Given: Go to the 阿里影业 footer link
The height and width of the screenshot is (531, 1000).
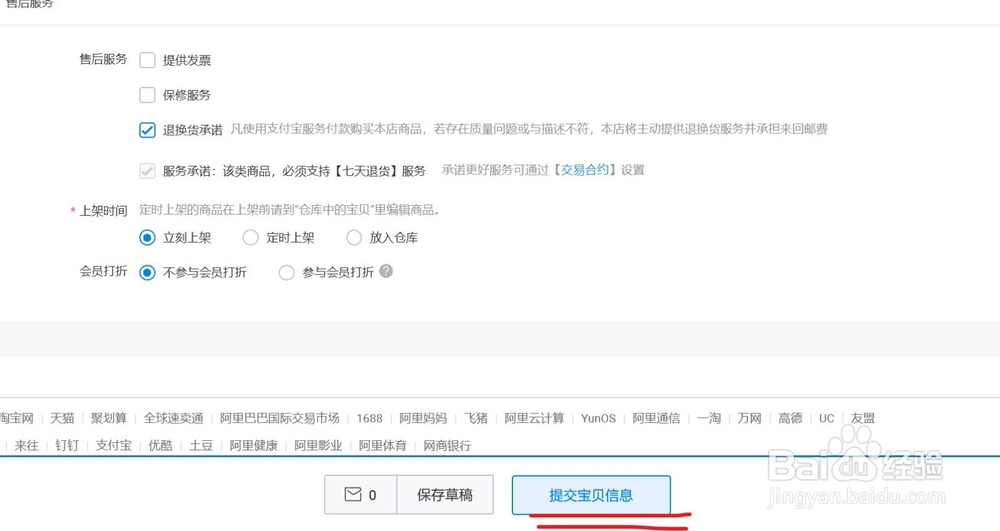Looking at the screenshot, I should pos(318,446).
